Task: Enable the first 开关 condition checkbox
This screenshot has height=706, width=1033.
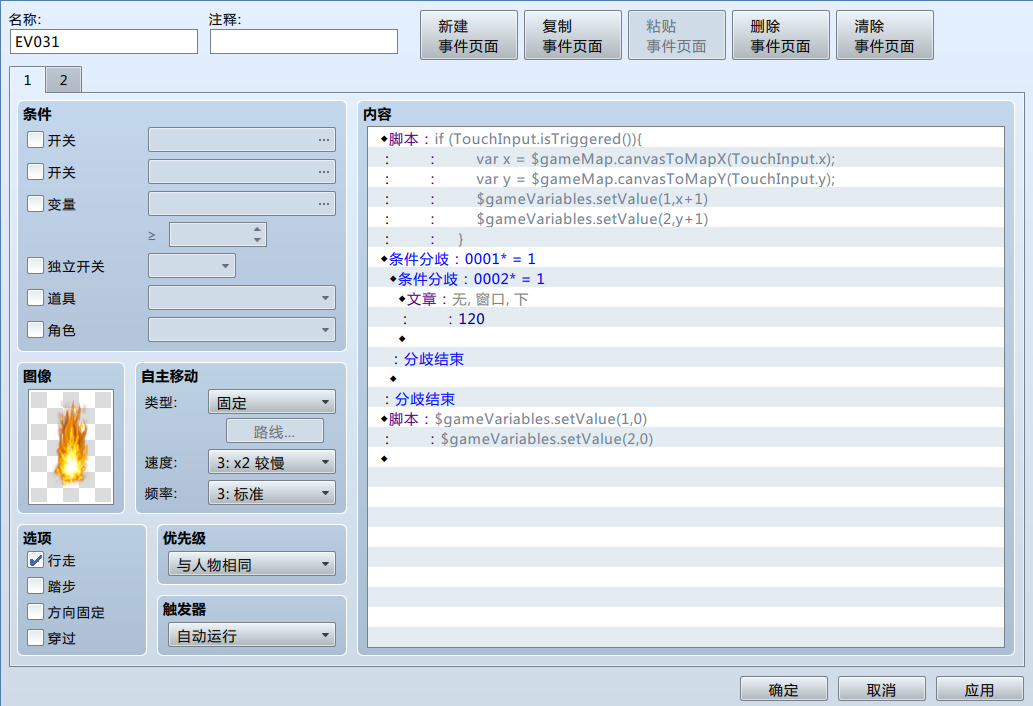Action: coord(35,140)
